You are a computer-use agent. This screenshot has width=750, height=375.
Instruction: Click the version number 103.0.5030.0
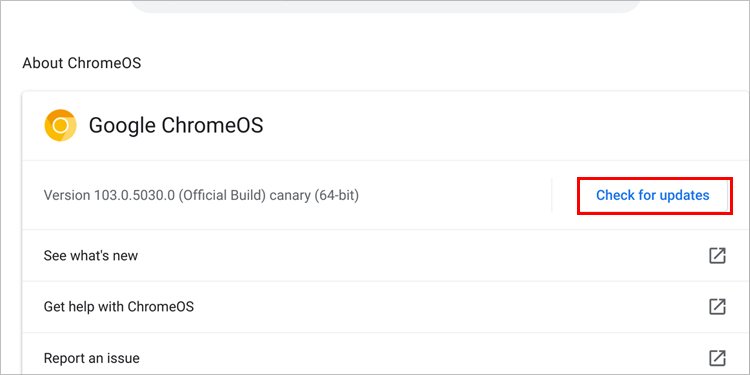click(x=134, y=195)
